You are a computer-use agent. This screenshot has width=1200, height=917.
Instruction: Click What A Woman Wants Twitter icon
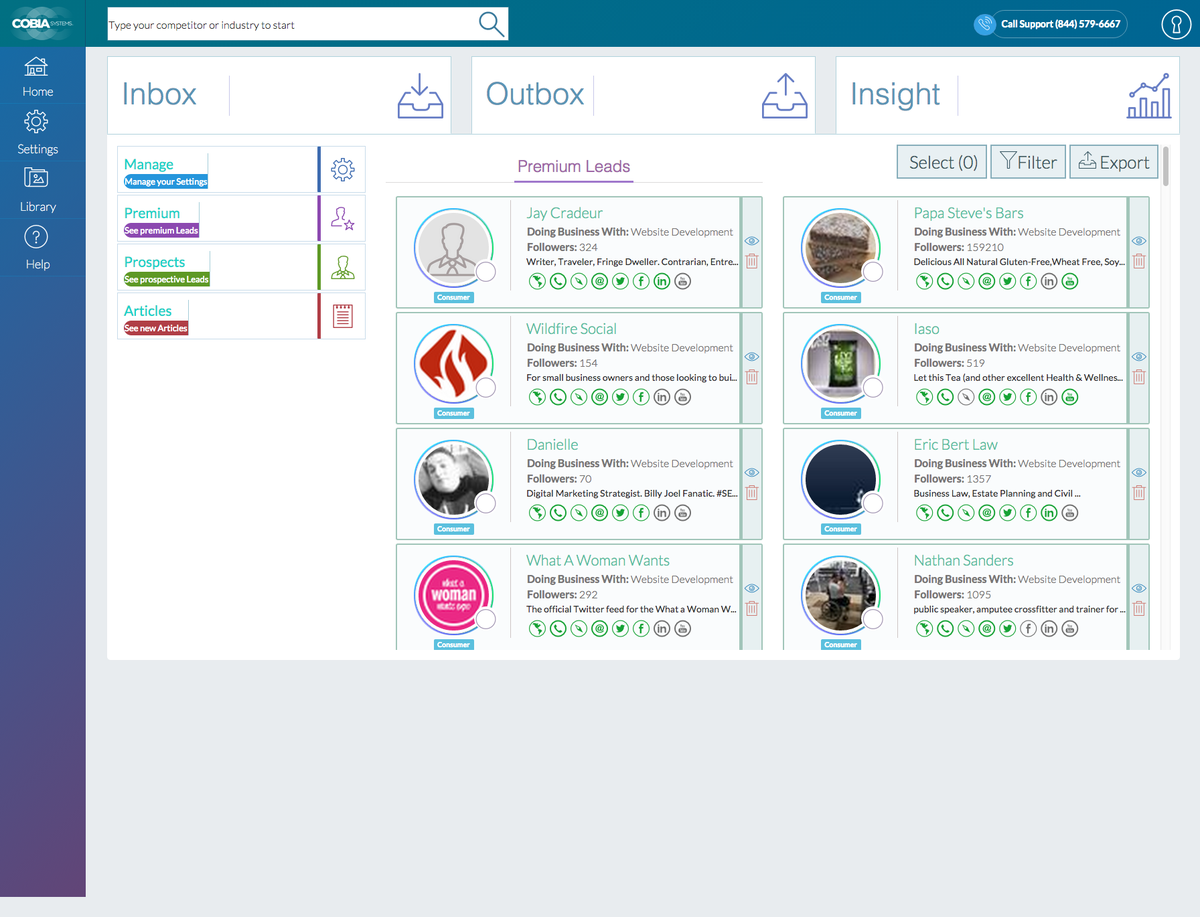(x=620, y=629)
